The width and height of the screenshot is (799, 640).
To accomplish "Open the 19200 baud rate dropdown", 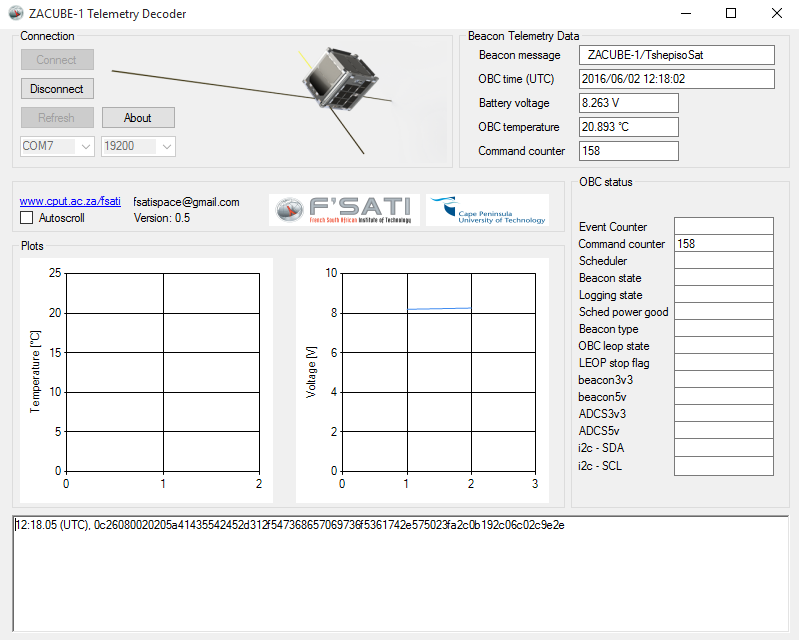I will point(138,146).
